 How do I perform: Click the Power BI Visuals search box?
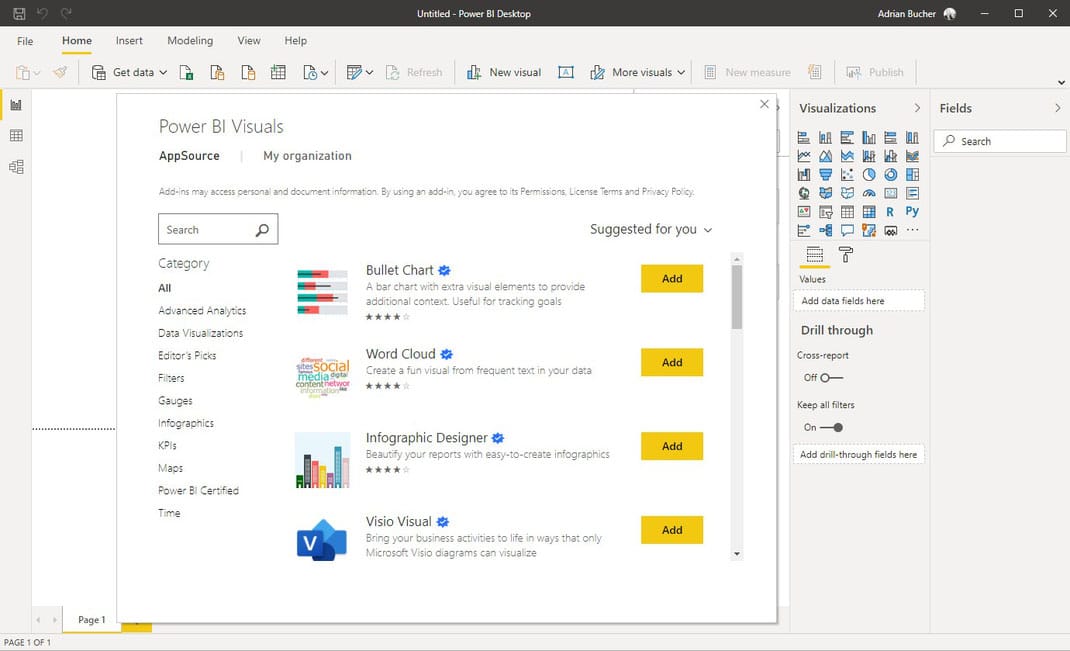pyautogui.click(x=205, y=230)
